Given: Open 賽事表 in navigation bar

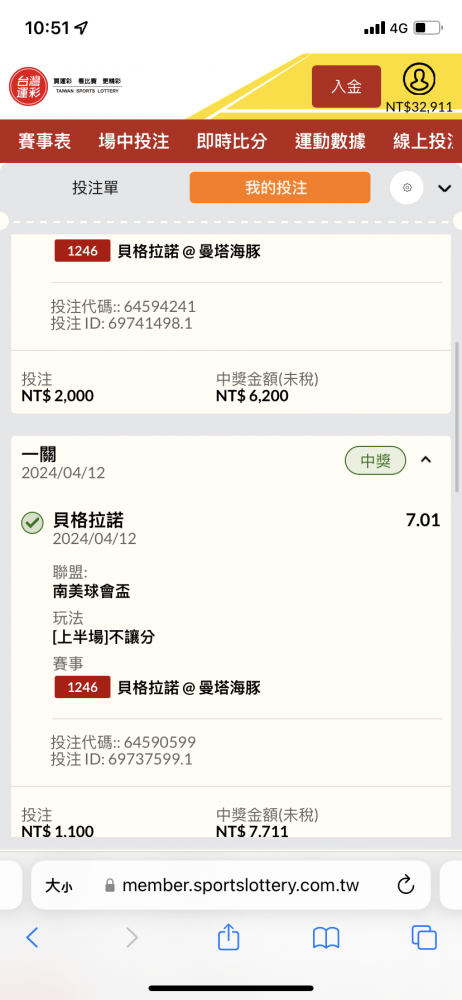Looking at the screenshot, I should click(45, 141).
